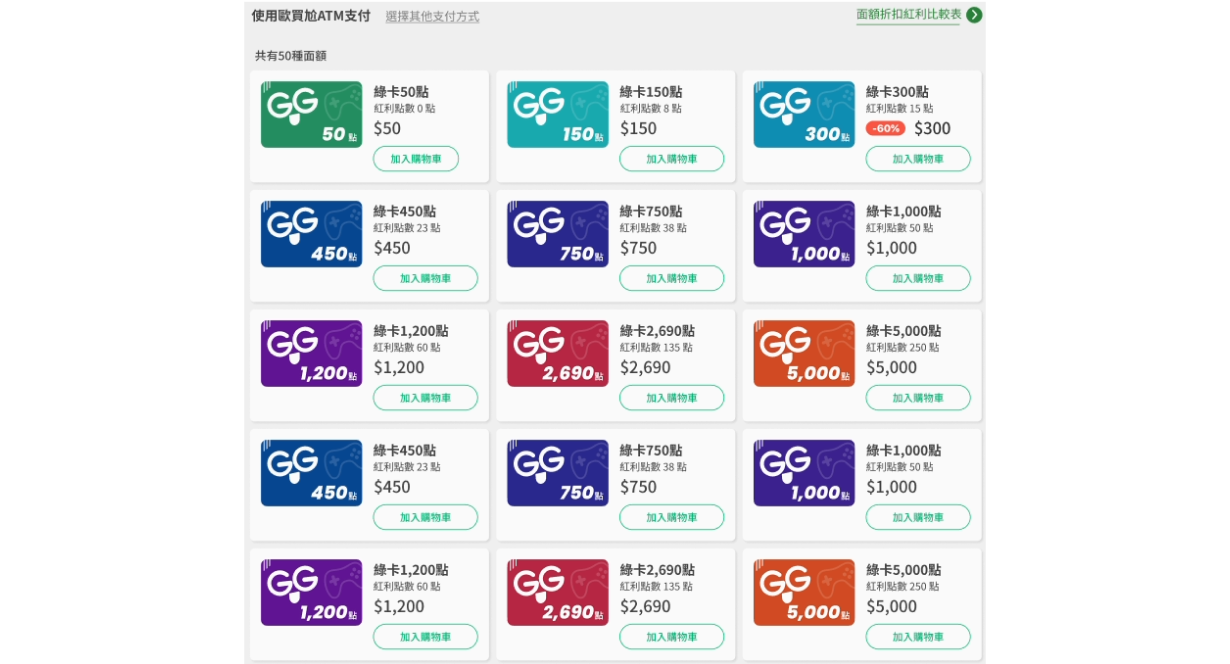Screen dimensions: 1230x664
Task: Click the $50 price
Action: tap(387, 128)
